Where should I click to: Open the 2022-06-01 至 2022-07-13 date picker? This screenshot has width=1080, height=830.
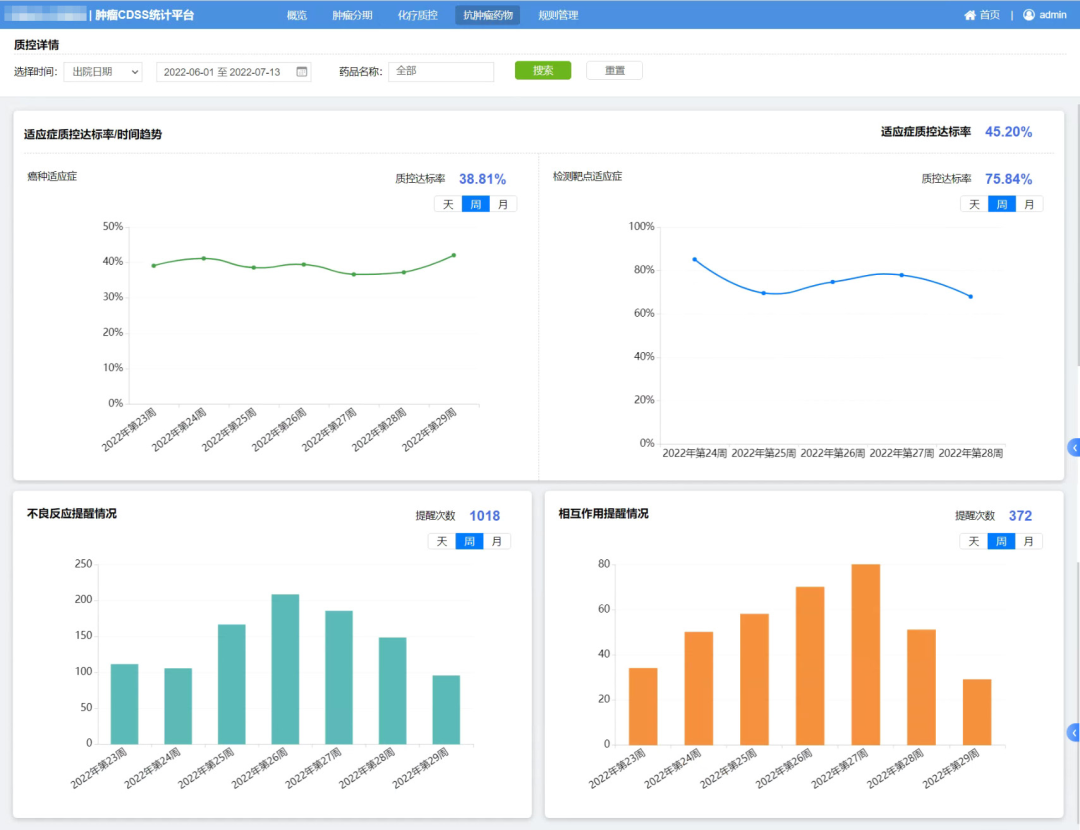pyautogui.click(x=233, y=72)
